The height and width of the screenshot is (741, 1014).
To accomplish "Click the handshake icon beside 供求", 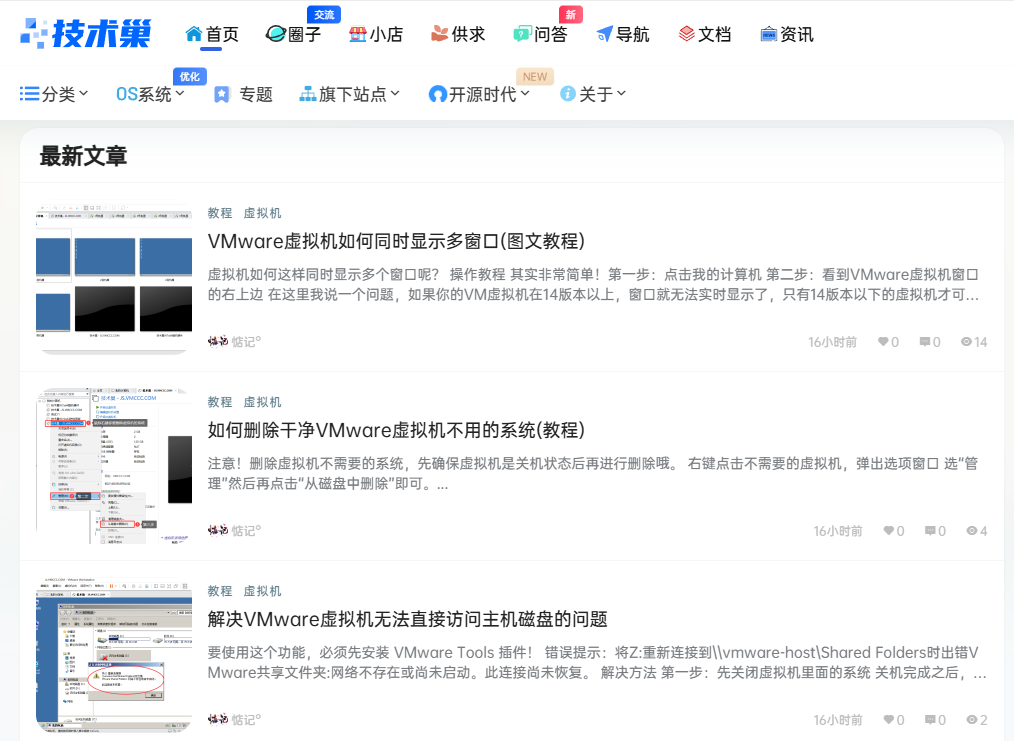I will point(440,34).
